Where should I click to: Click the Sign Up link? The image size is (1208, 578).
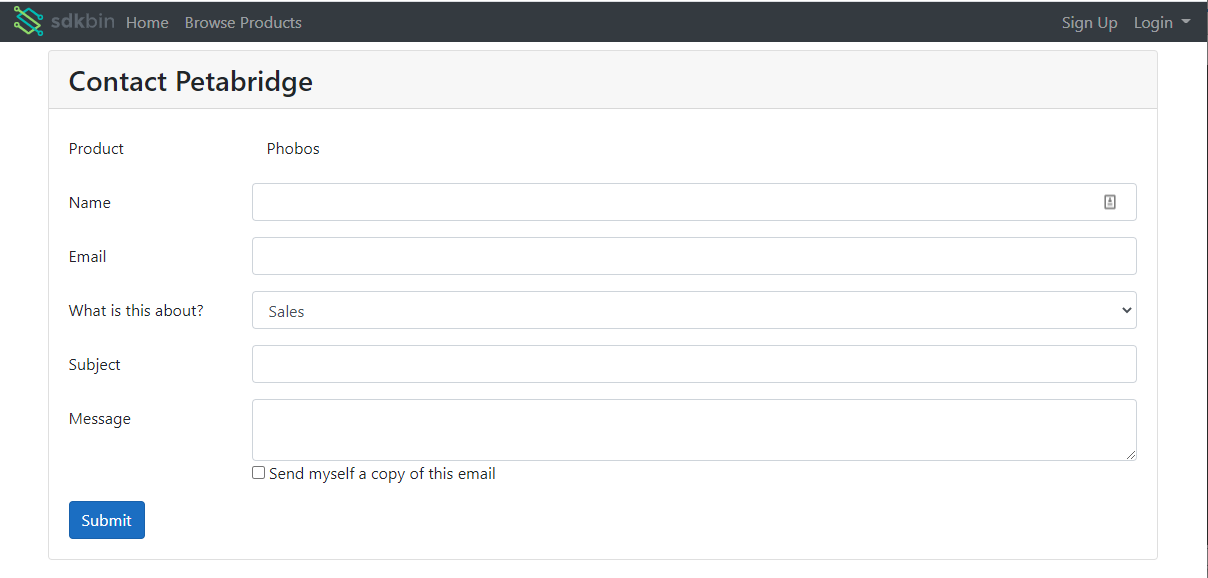click(1089, 22)
